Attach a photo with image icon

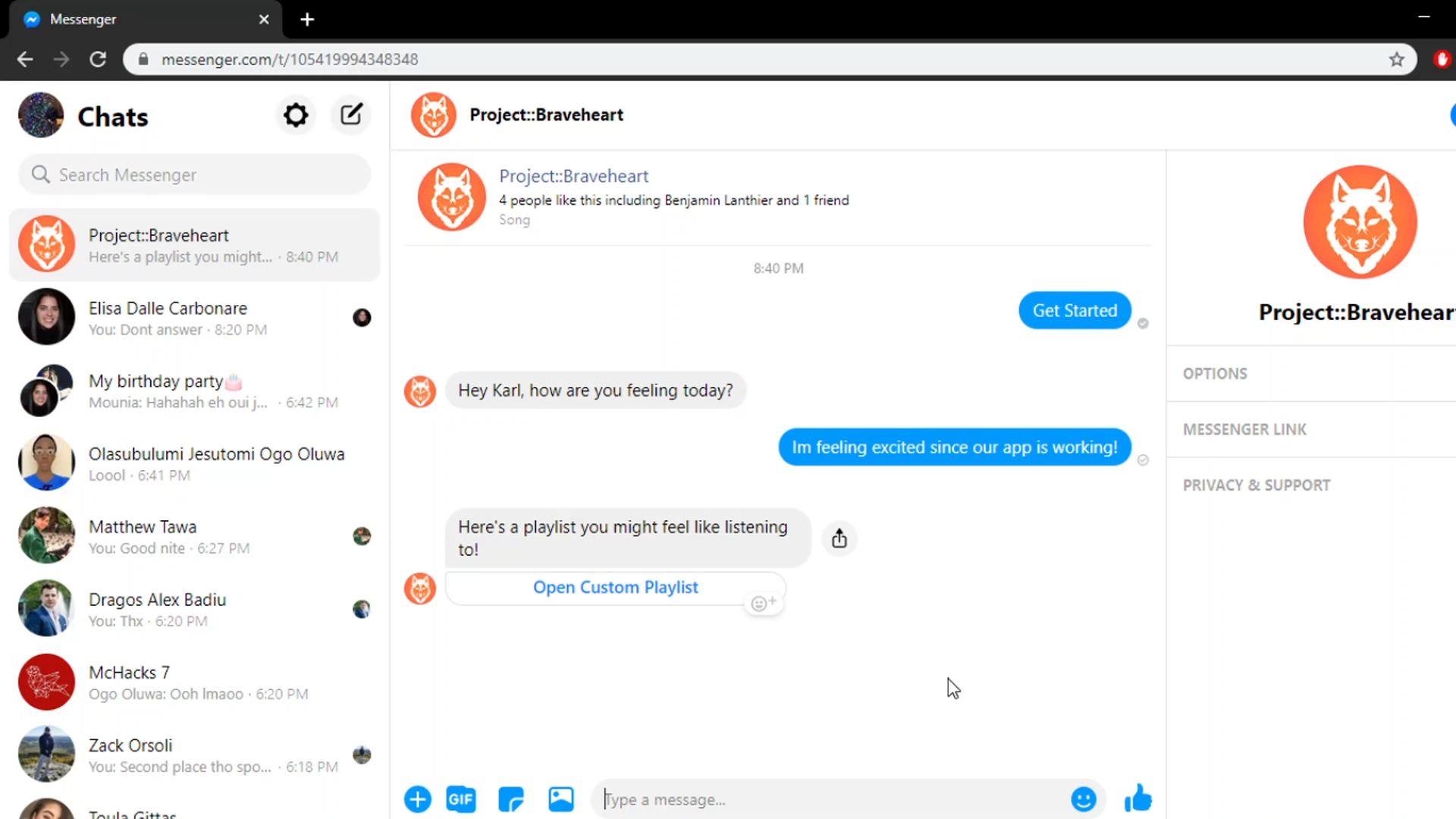(x=561, y=799)
